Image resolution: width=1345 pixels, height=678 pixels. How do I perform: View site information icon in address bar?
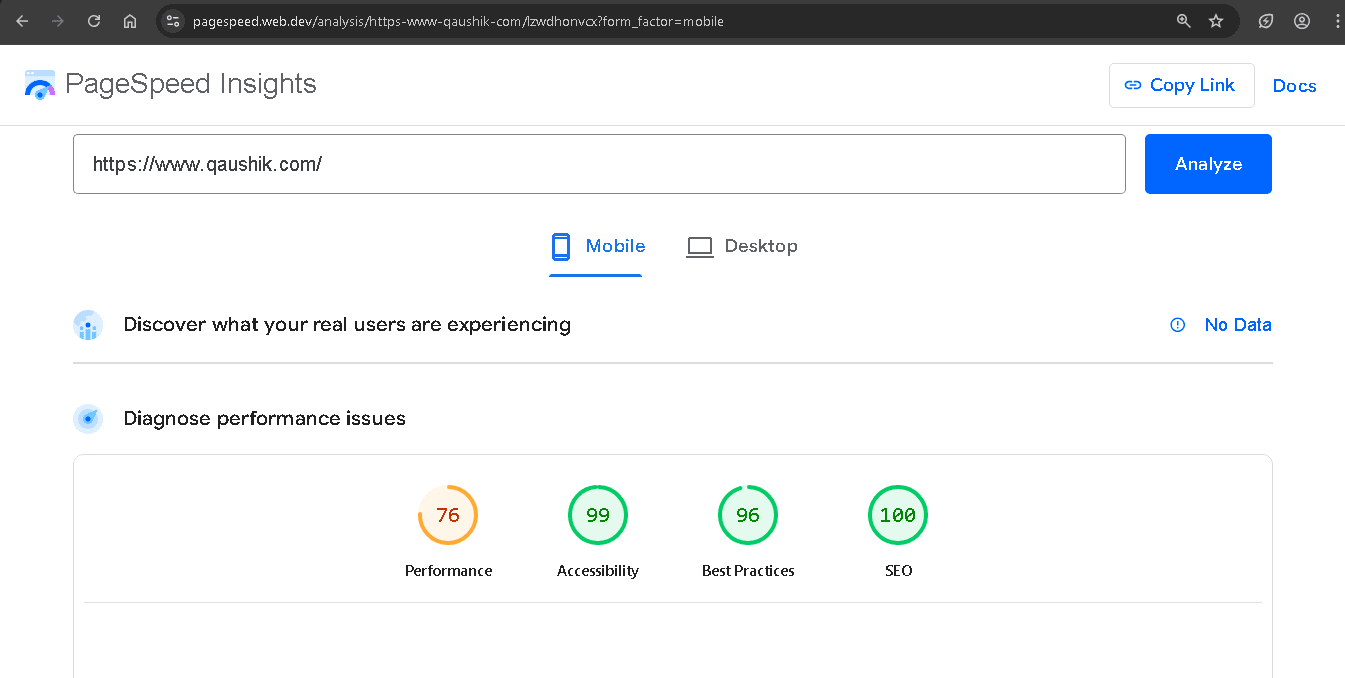pyautogui.click(x=172, y=21)
